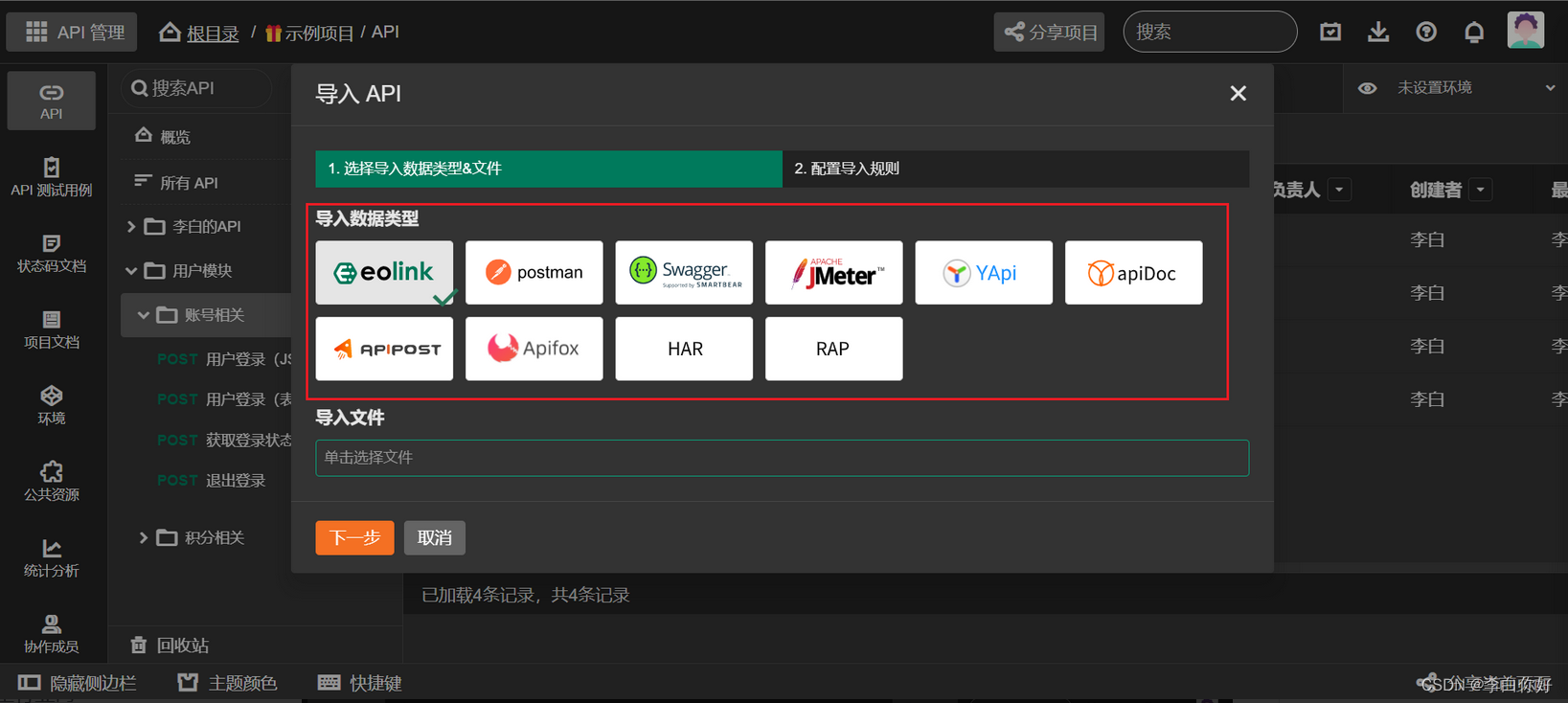
Task: Open the 负责人 column filter dropdown
Action: [1339, 190]
